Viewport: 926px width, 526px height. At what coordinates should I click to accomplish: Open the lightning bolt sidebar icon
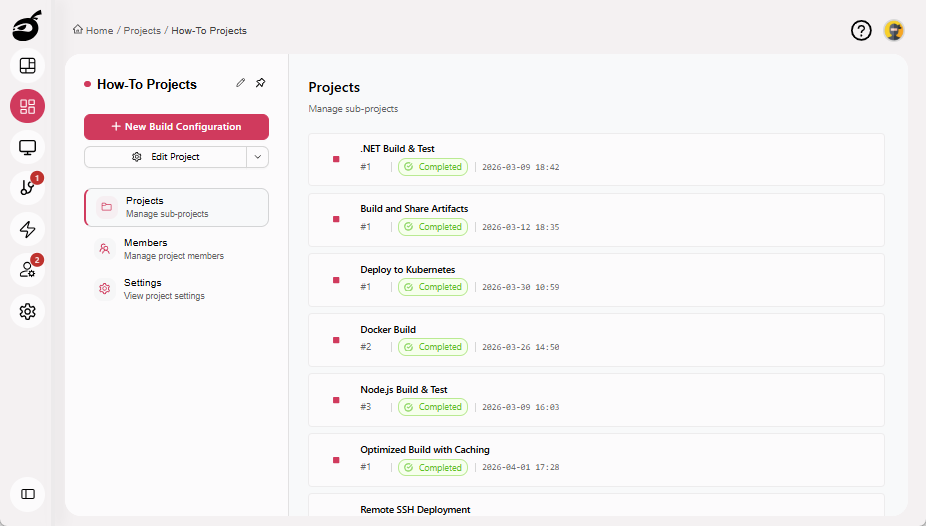[27, 229]
